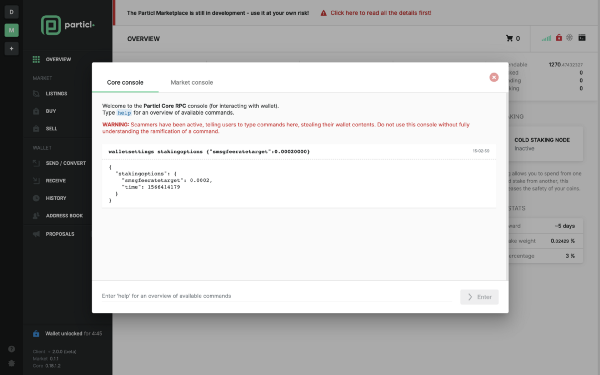Click the Listings icon in sidebar

[36, 94]
